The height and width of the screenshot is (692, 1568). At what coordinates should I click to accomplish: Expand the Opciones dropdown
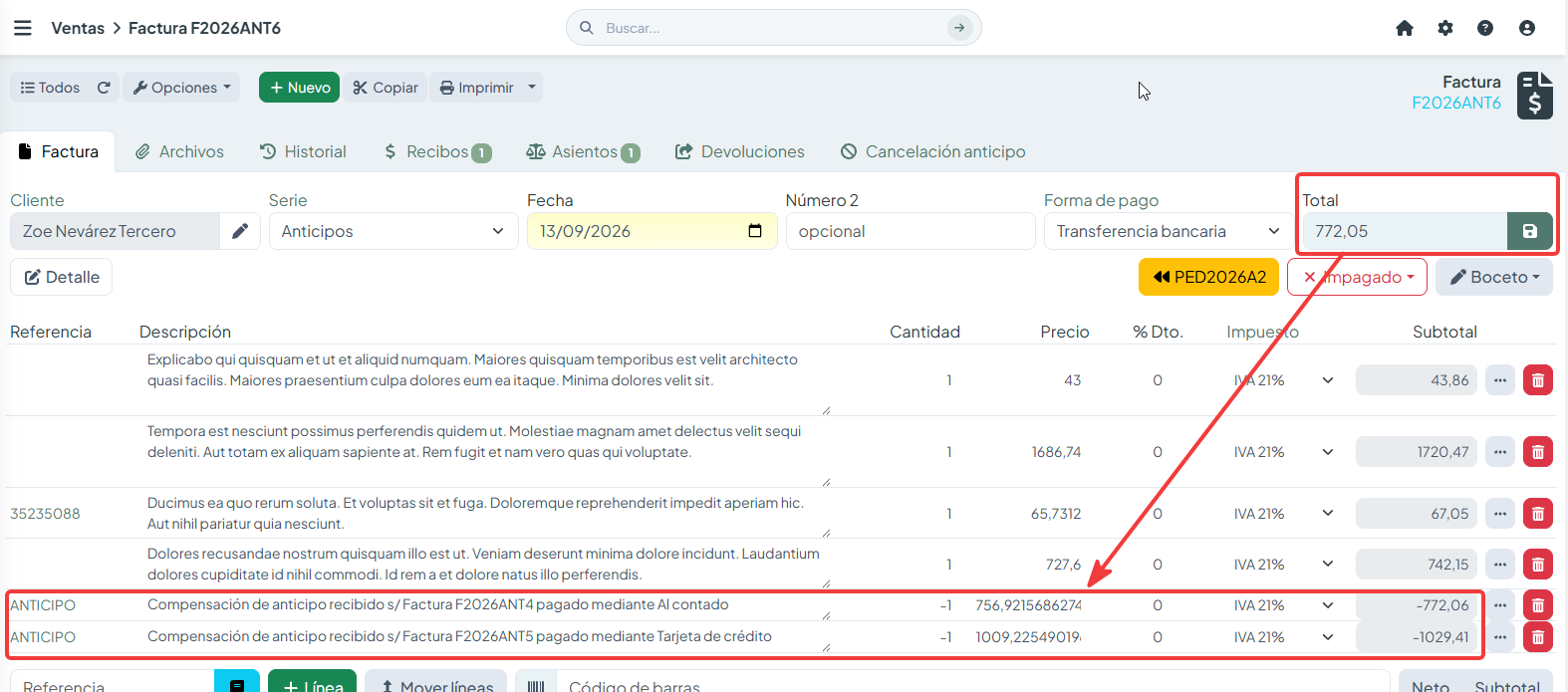click(x=181, y=88)
